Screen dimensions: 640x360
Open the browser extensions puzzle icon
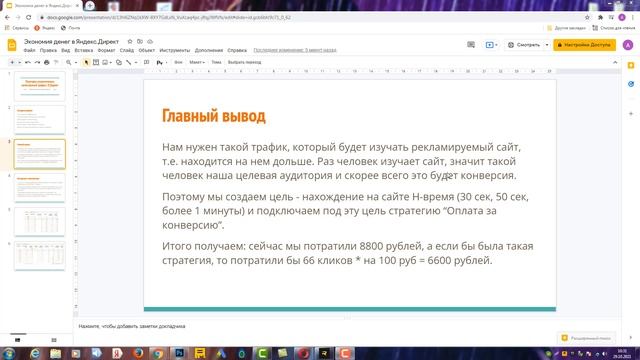pos(600,18)
